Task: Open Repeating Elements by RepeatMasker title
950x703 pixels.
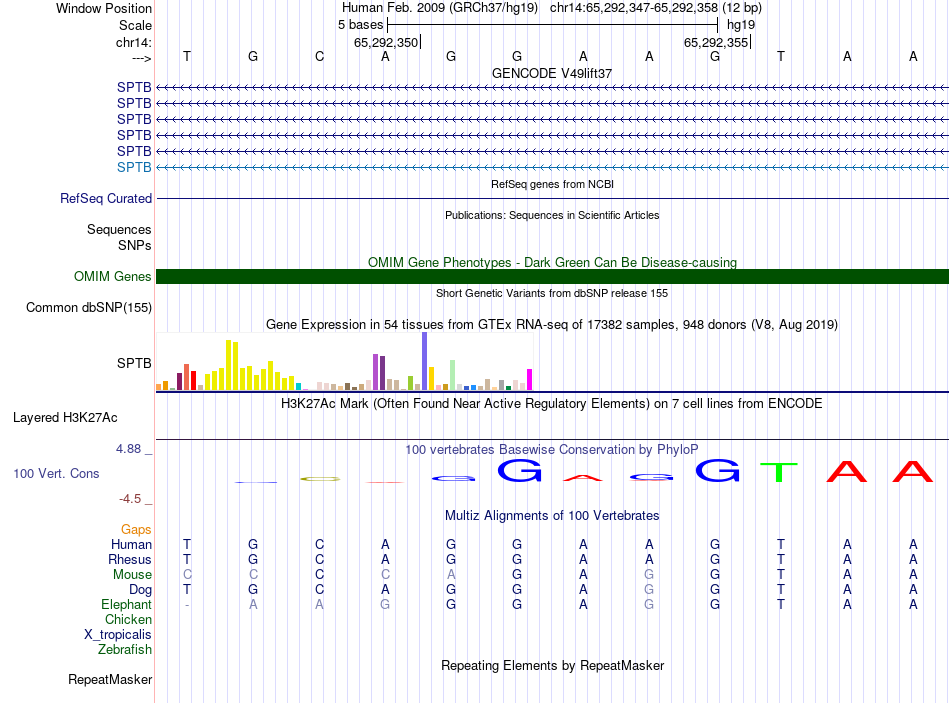Action: pyautogui.click(x=553, y=665)
